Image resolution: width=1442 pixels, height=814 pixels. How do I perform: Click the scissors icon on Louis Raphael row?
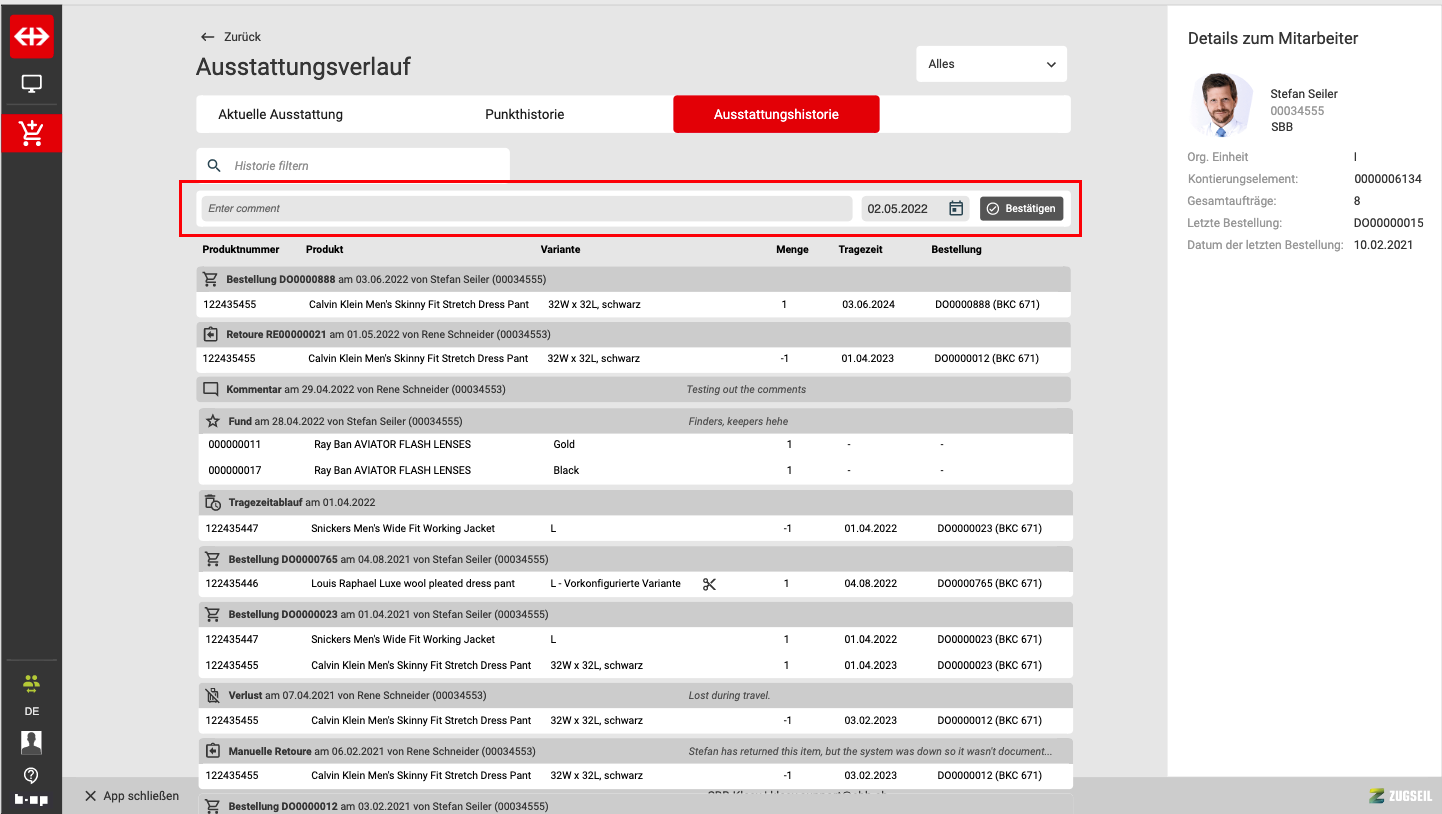coord(710,584)
